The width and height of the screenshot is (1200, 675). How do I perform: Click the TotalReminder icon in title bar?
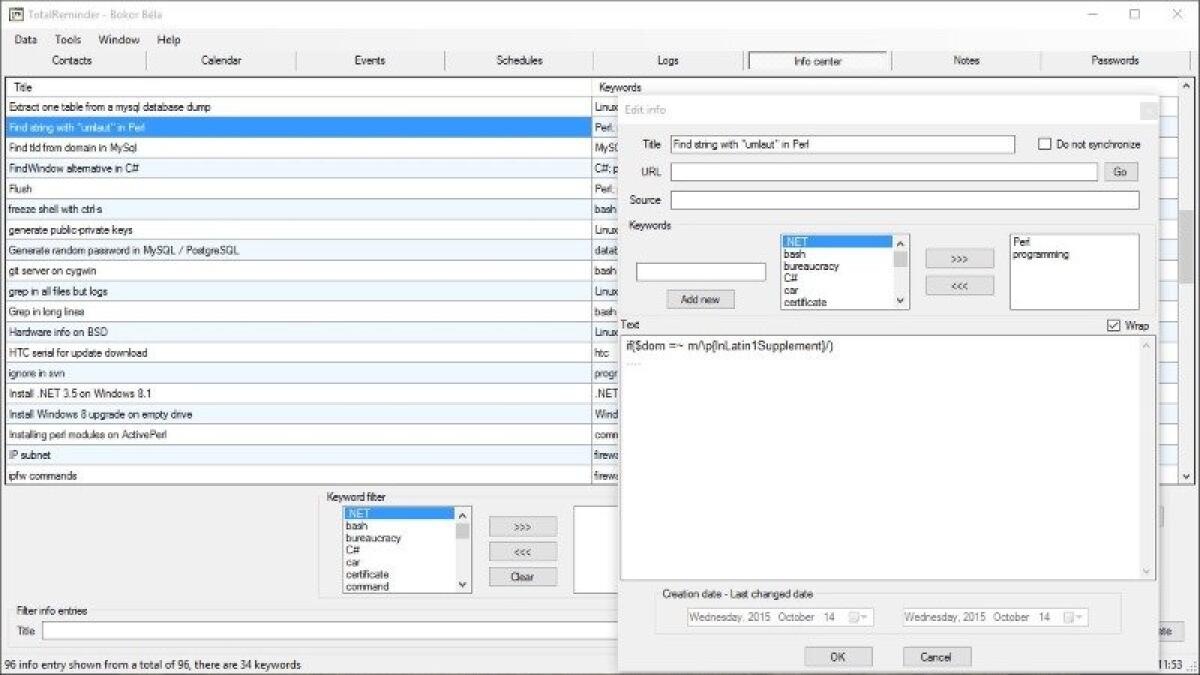click(16, 14)
